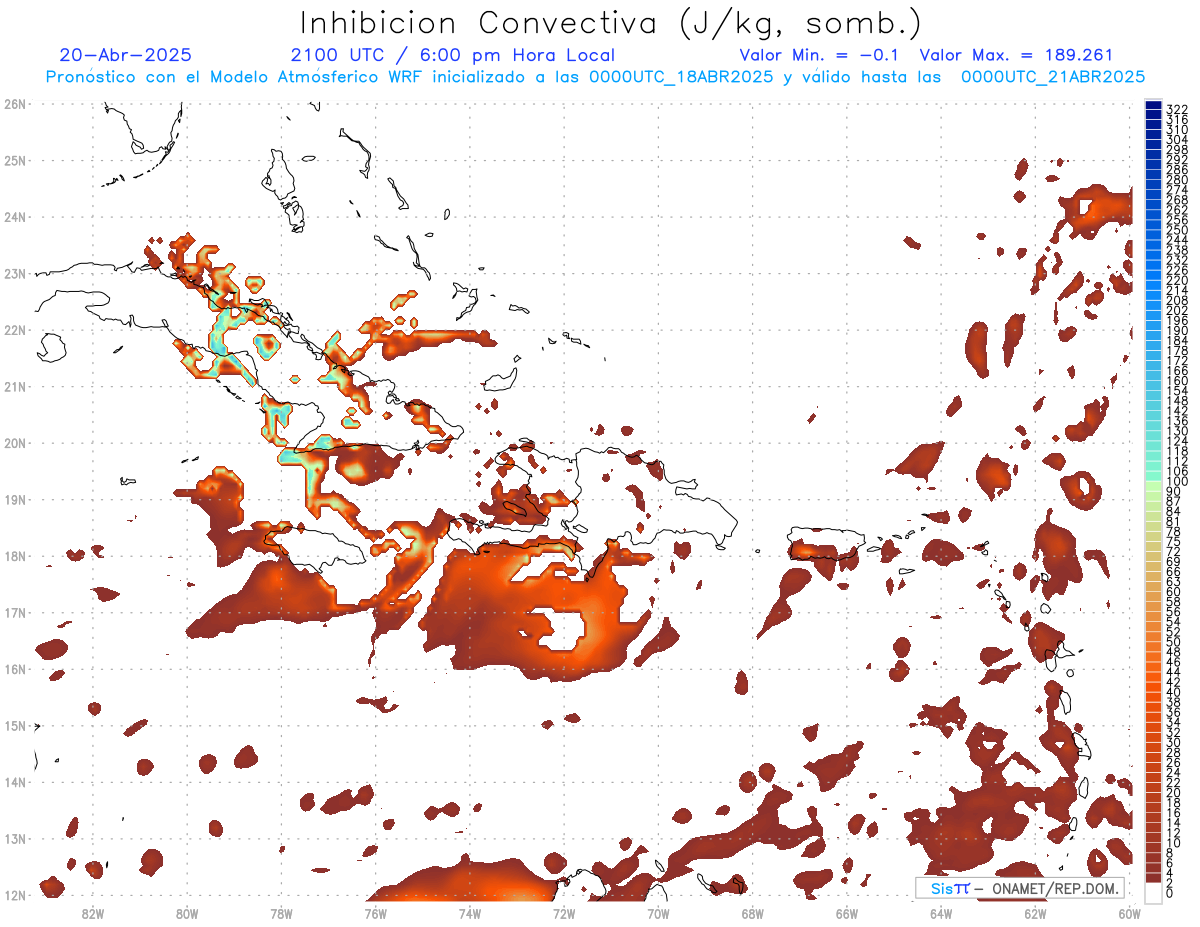The width and height of the screenshot is (1200, 927).
Task: Click the '13N' latitude label
Action: point(14,838)
